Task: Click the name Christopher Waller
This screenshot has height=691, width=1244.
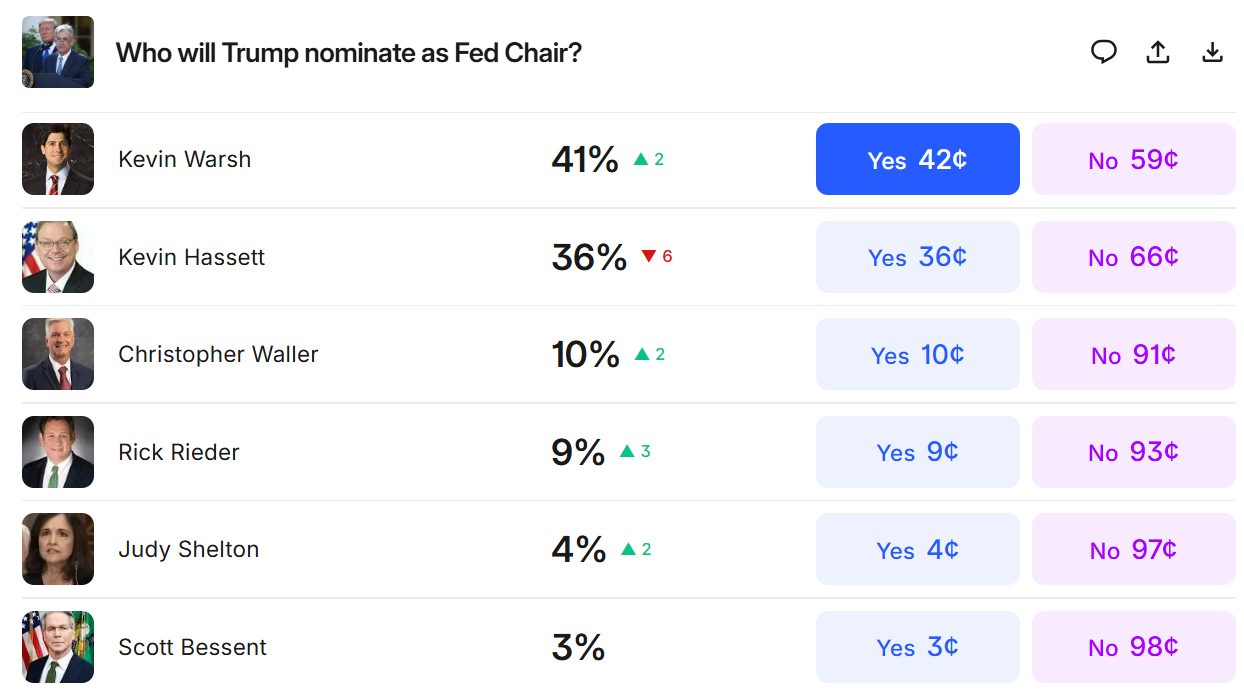Action: [218, 353]
